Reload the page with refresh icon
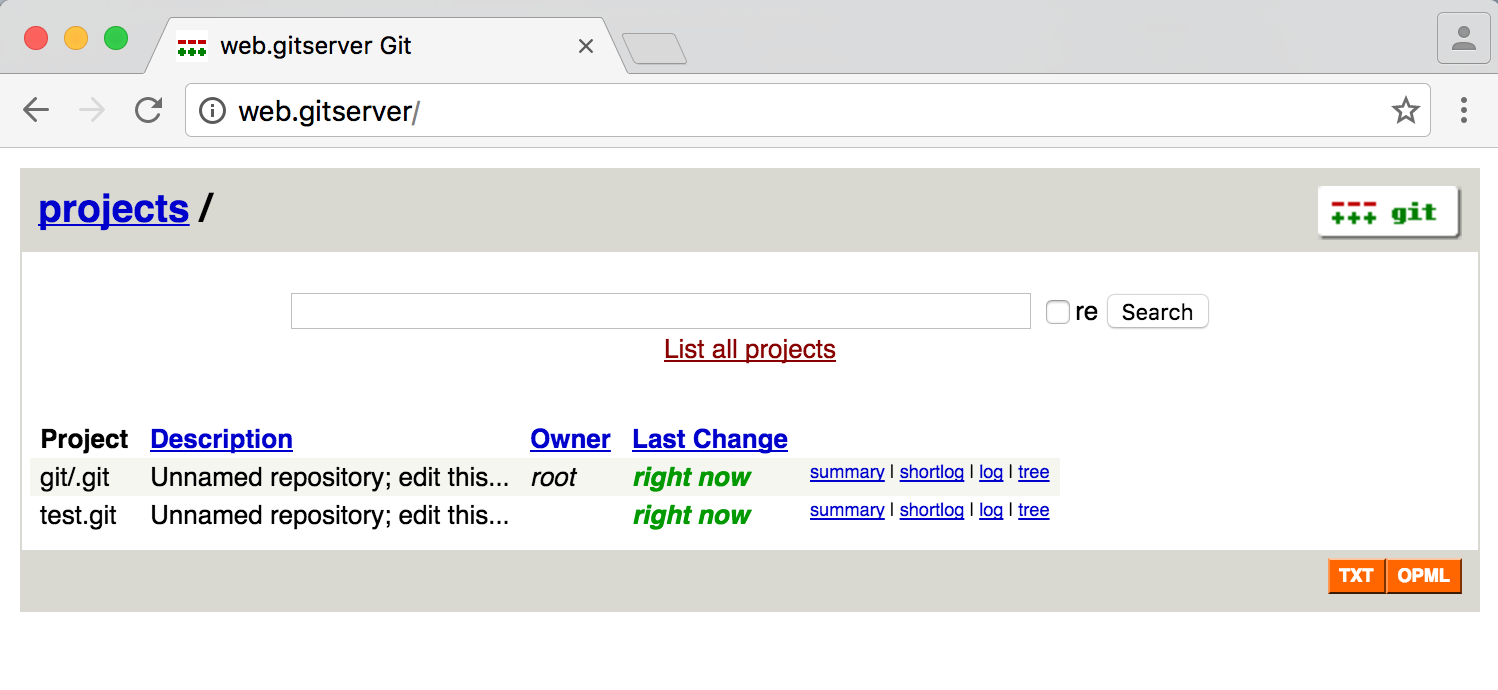The height and width of the screenshot is (690, 1498). (x=149, y=110)
